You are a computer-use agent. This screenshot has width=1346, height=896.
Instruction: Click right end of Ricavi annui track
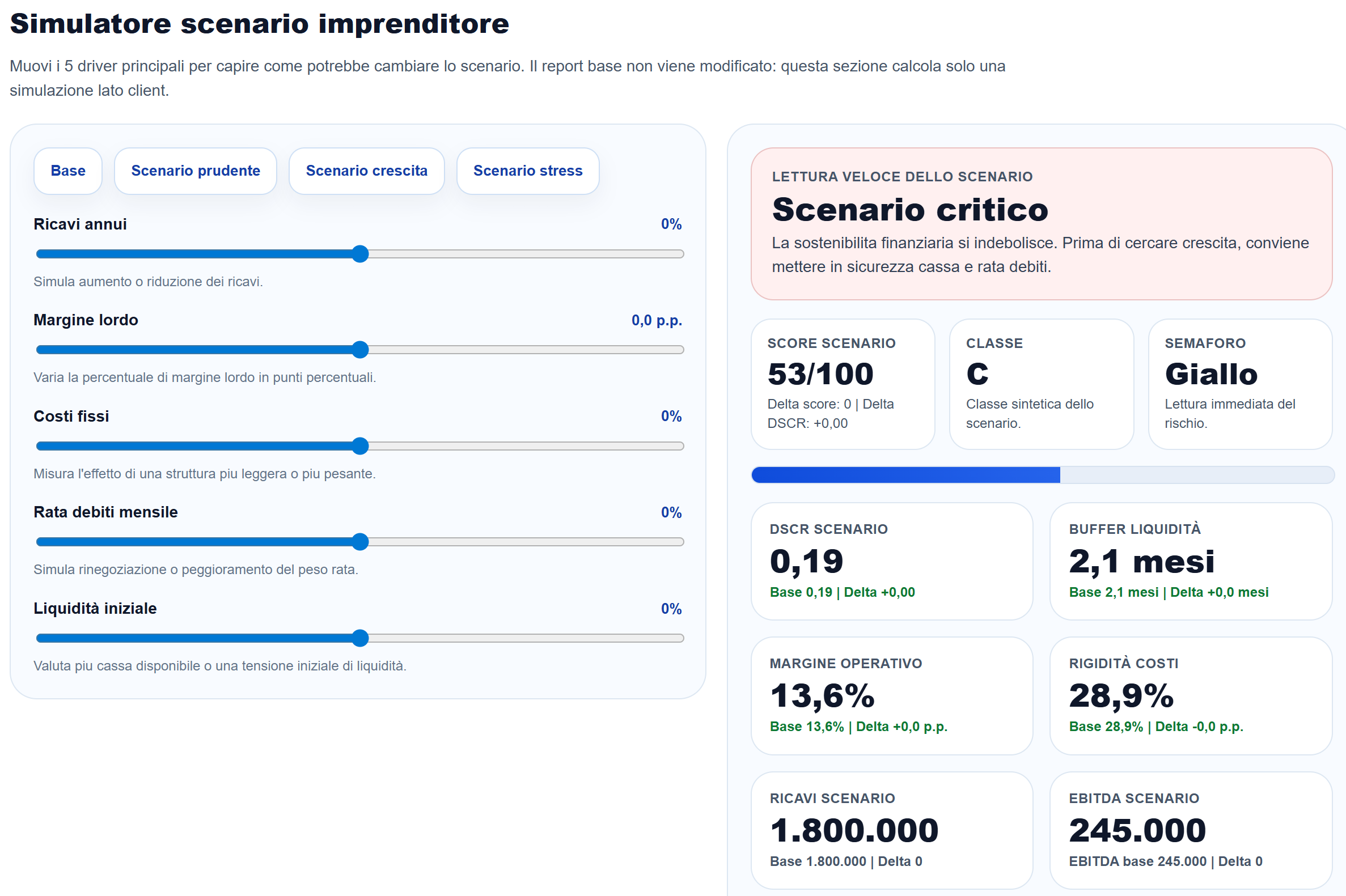(x=679, y=254)
